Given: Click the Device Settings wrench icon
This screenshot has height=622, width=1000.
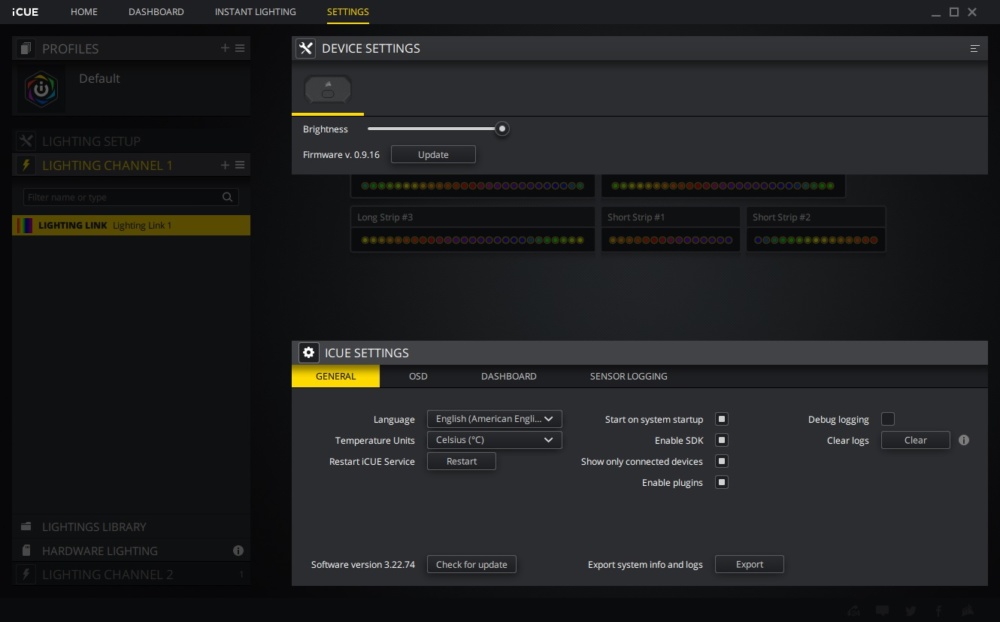Looking at the screenshot, I should click(x=306, y=48).
